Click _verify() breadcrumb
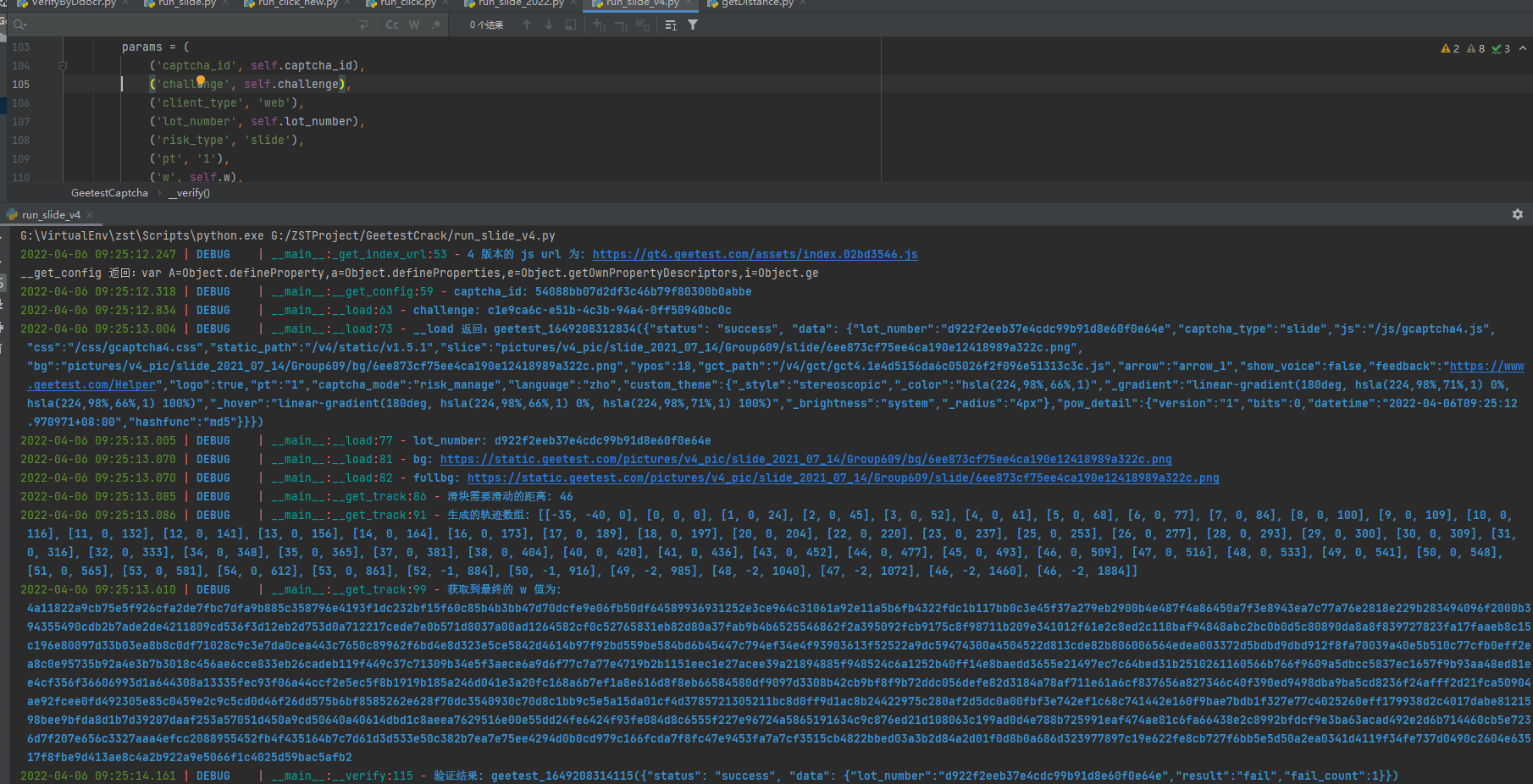 (x=189, y=193)
